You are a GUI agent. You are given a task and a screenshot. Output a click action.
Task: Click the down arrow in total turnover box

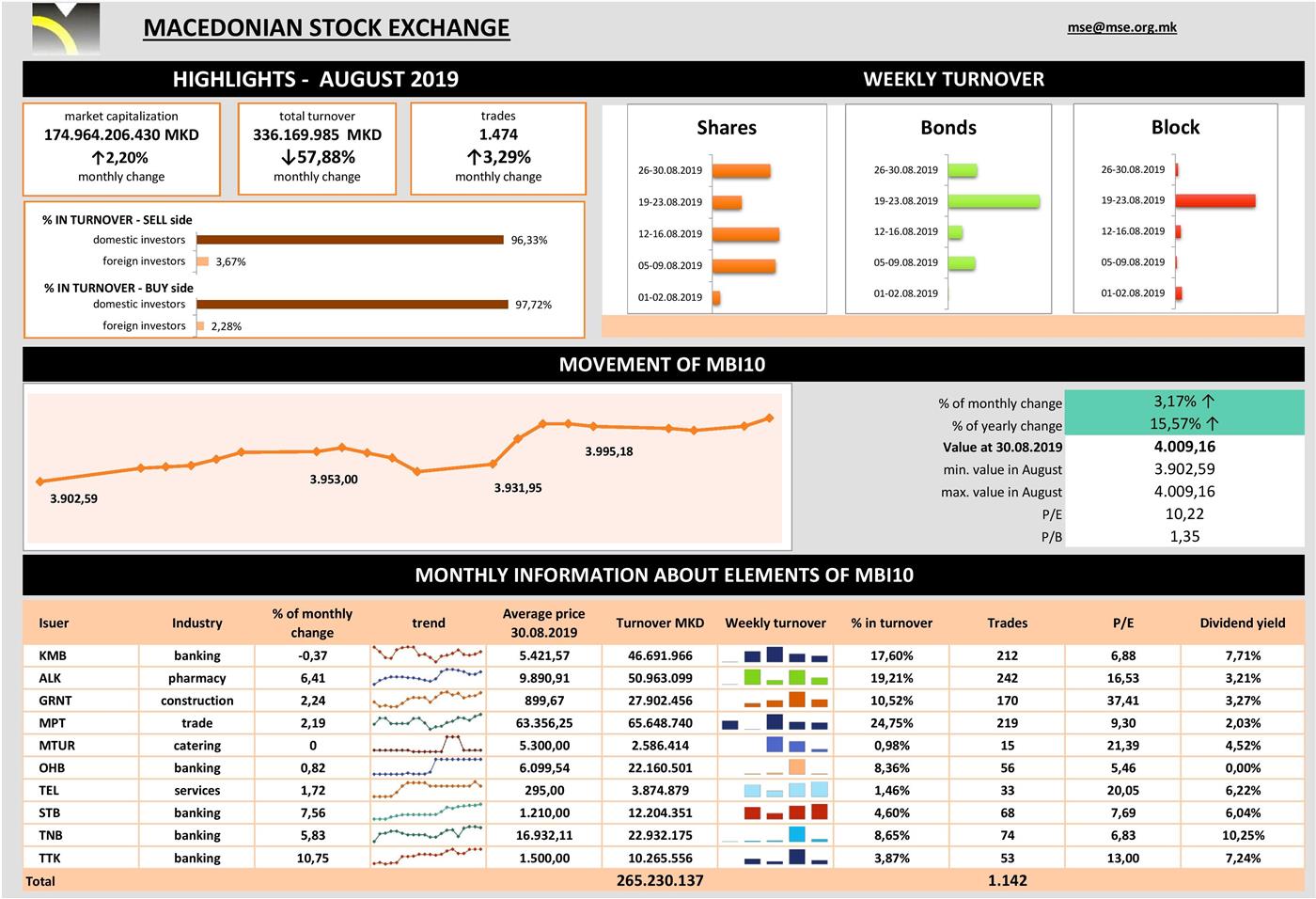pos(288,157)
